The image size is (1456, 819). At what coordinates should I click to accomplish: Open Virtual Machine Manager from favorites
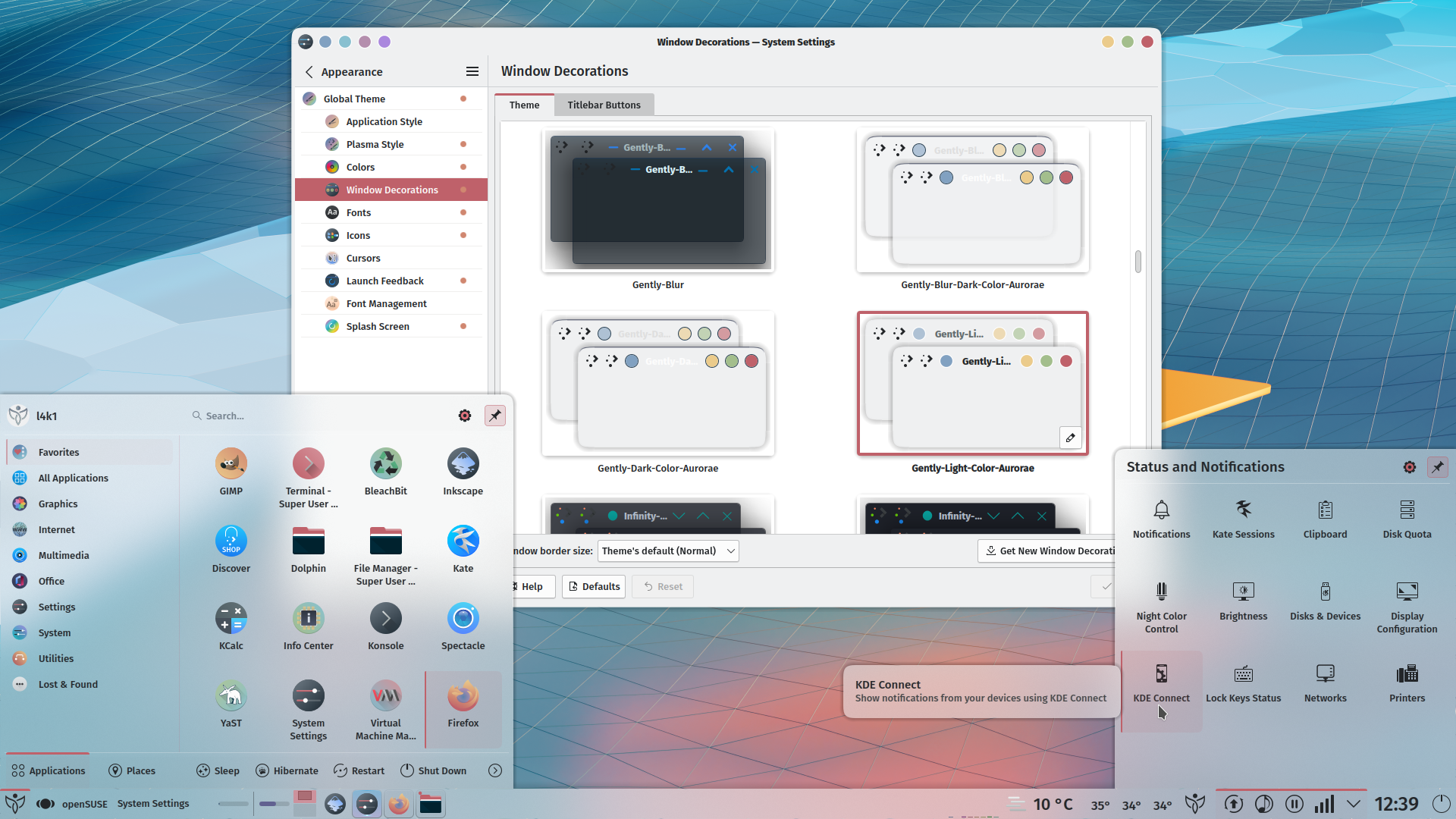385,710
